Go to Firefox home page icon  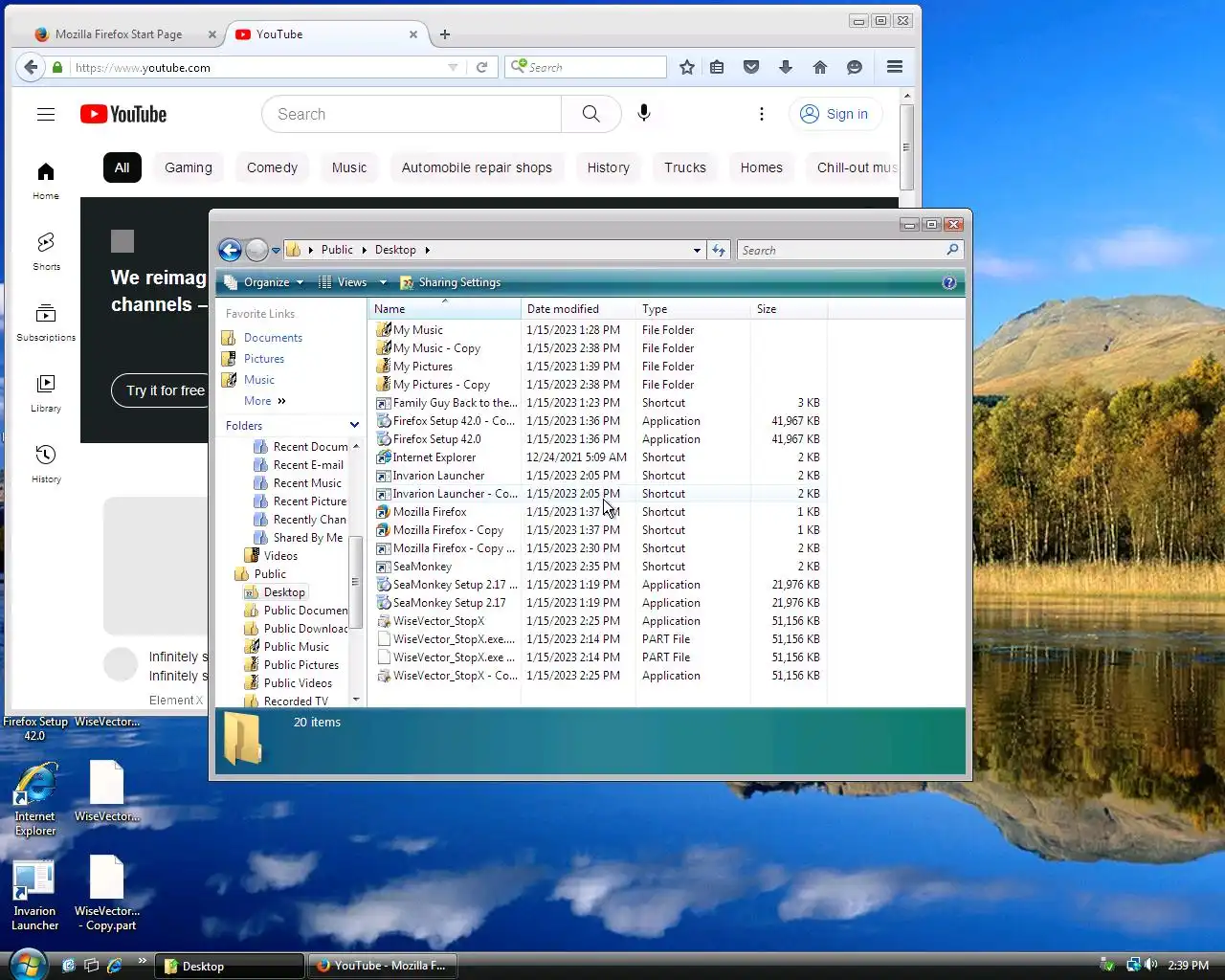(820, 67)
